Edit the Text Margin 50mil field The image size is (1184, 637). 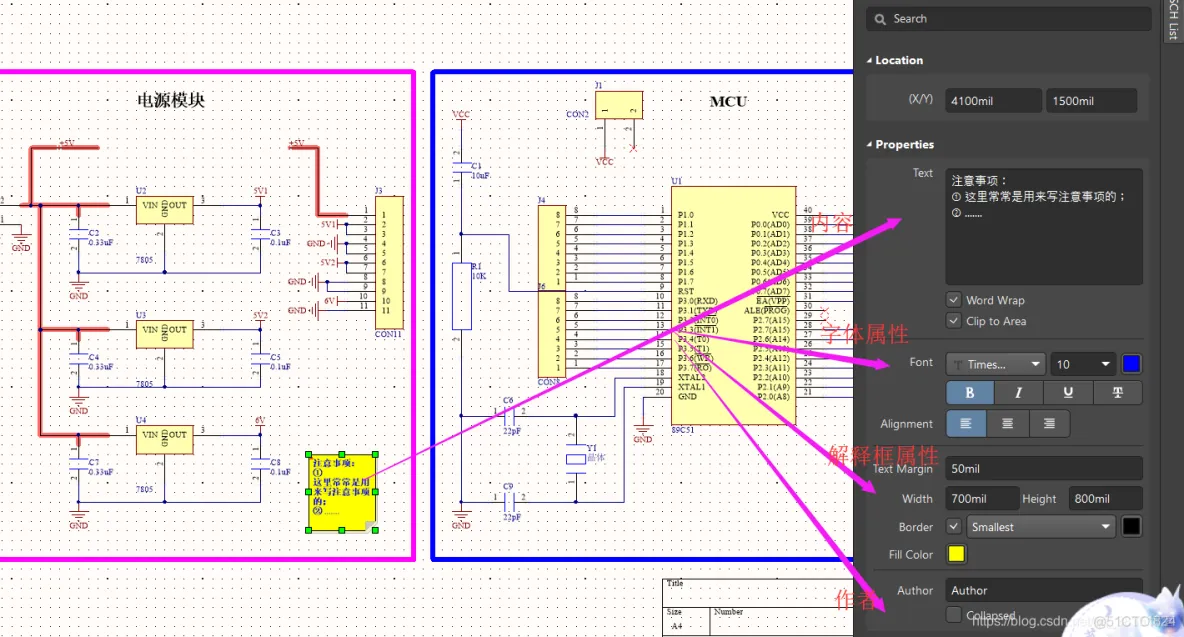[x=1044, y=469]
